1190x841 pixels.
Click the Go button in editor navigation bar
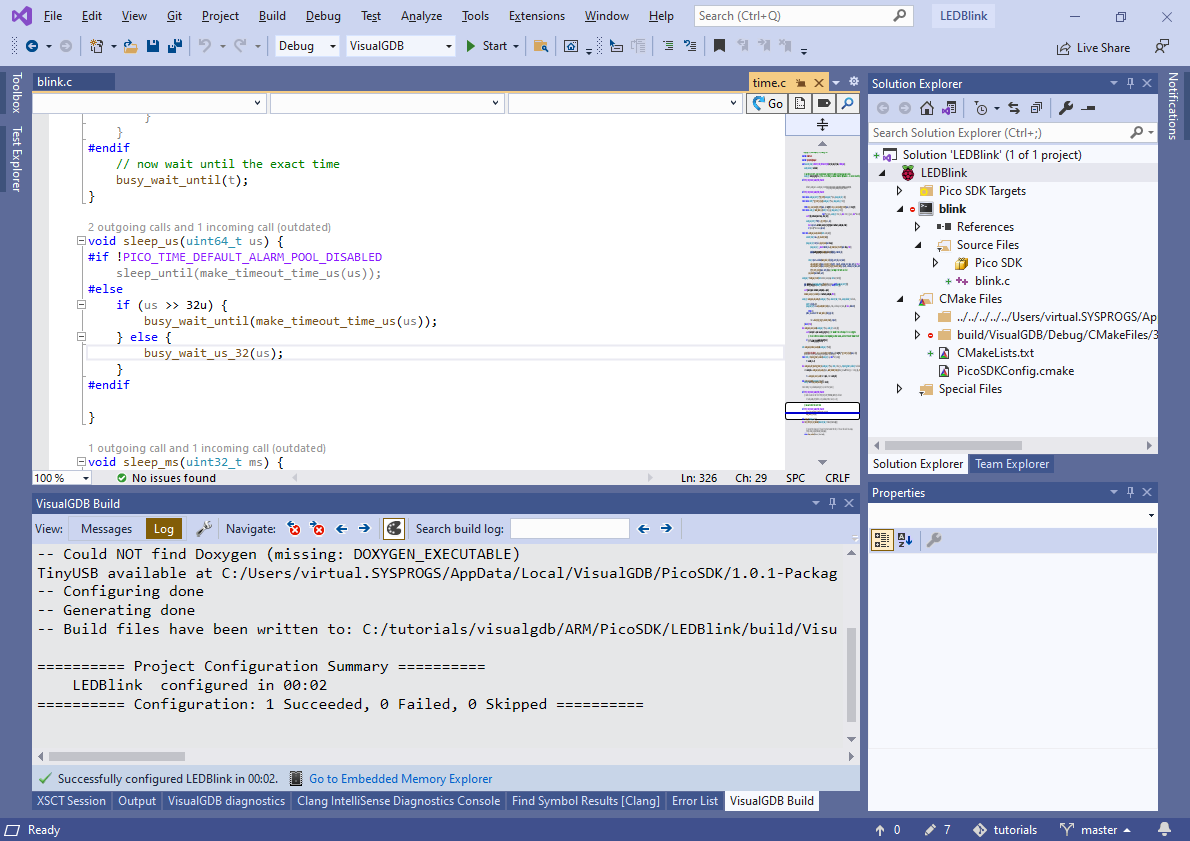click(767, 103)
